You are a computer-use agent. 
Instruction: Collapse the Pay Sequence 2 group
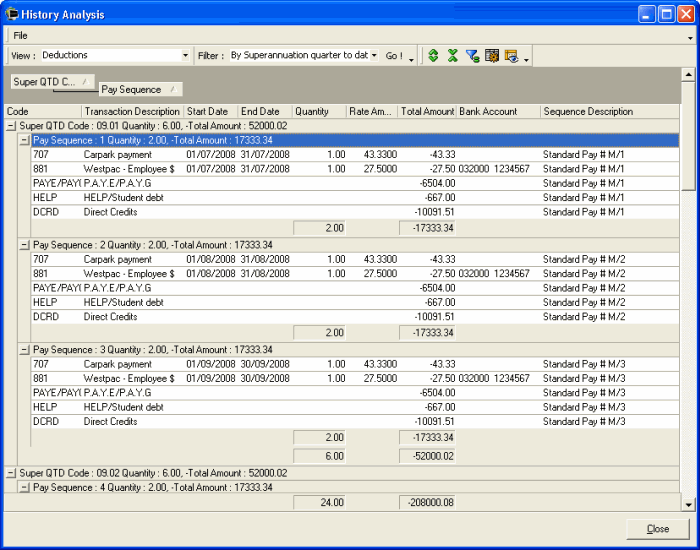[25, 245]
